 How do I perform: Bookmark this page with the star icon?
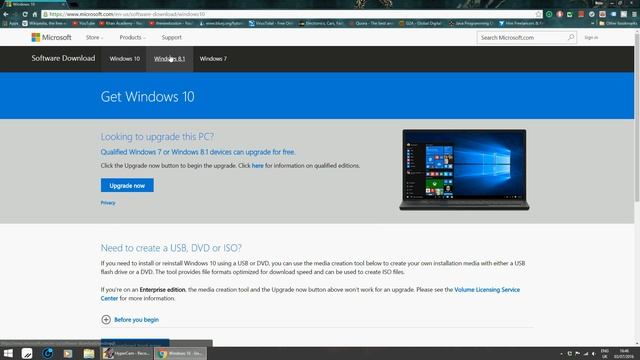click(x=538, y=14)
